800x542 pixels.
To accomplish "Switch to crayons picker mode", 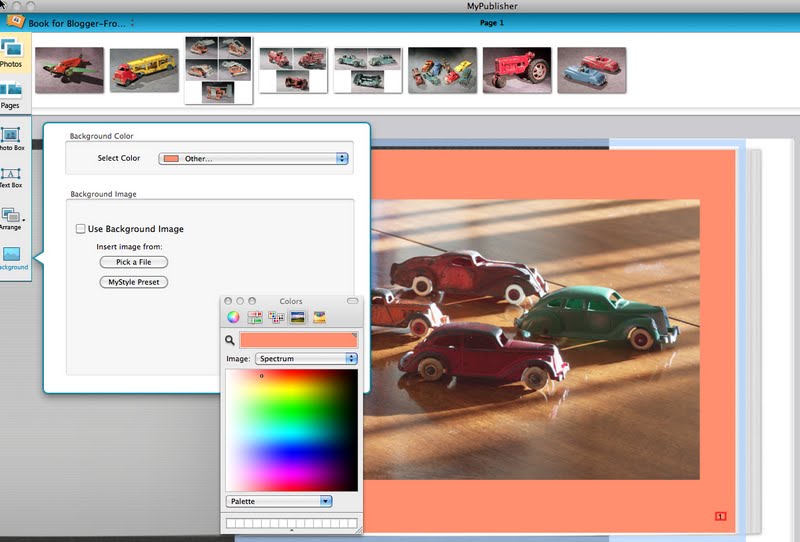I will [319, 317].
